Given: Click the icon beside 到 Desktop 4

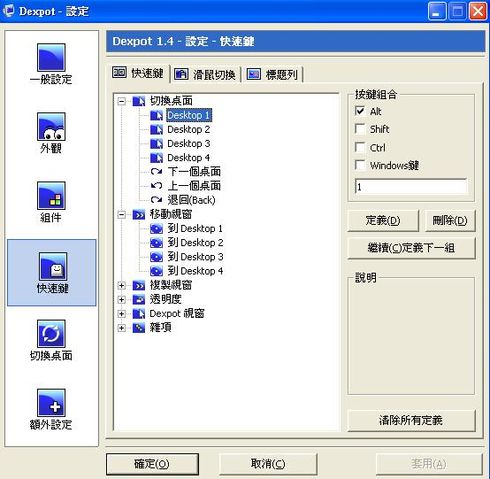Looking at the screenshot, I should click(x=156, y=271).
